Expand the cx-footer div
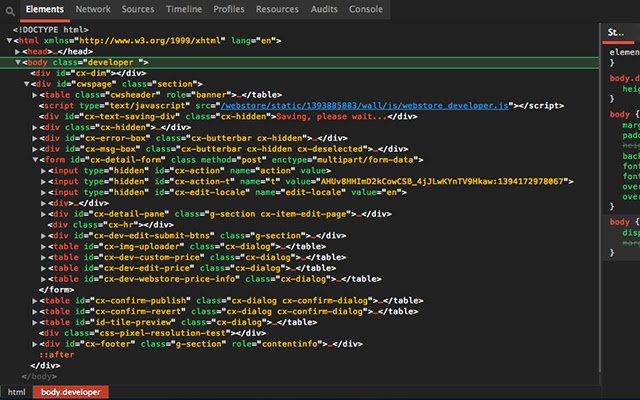Screen dimensions: 640x400 click(x=35, y=344)
